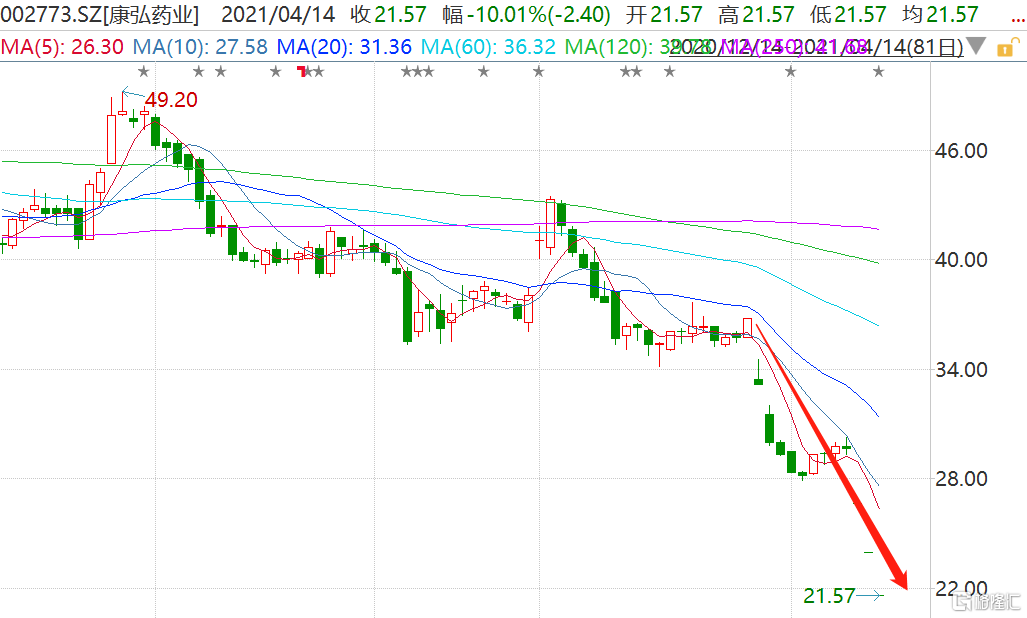Click the orange unlock padlock icon

(x=1008, y=47)
